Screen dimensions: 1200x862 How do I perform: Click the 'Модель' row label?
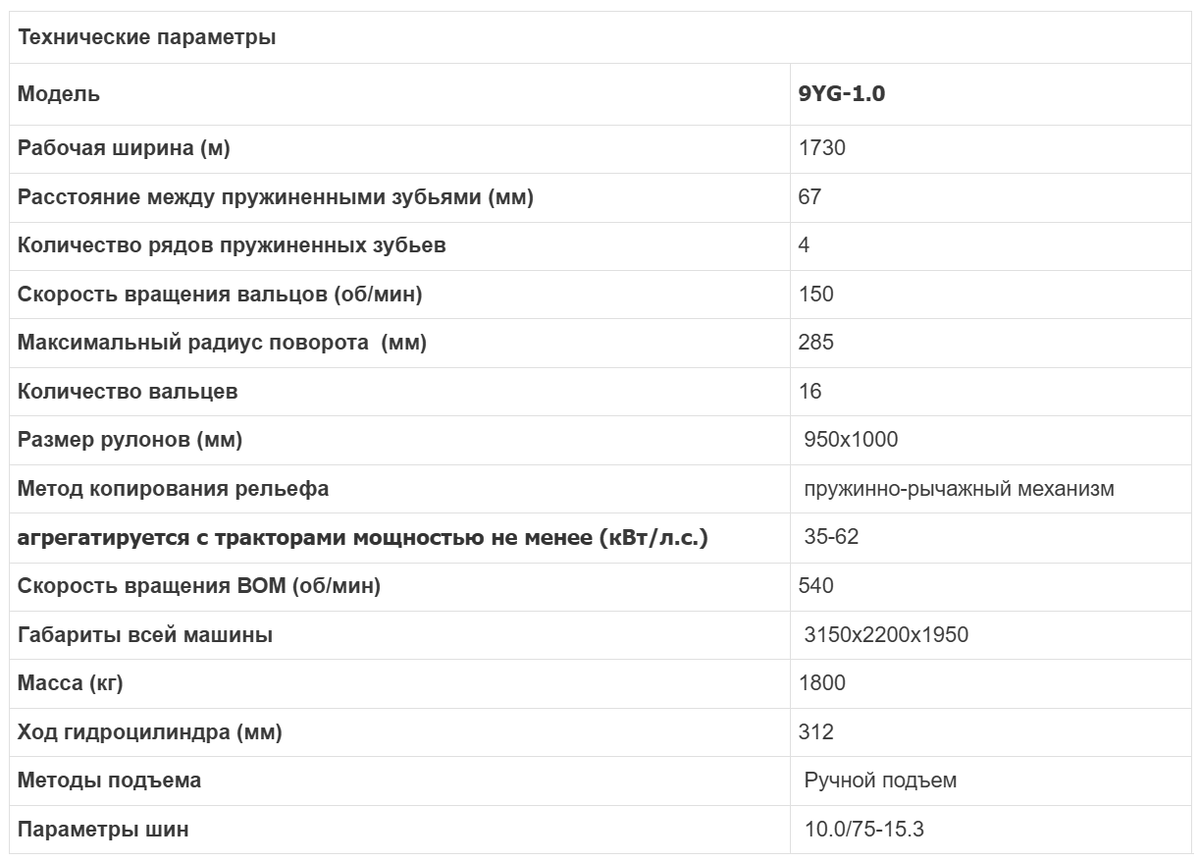click(x=59, y=95)
